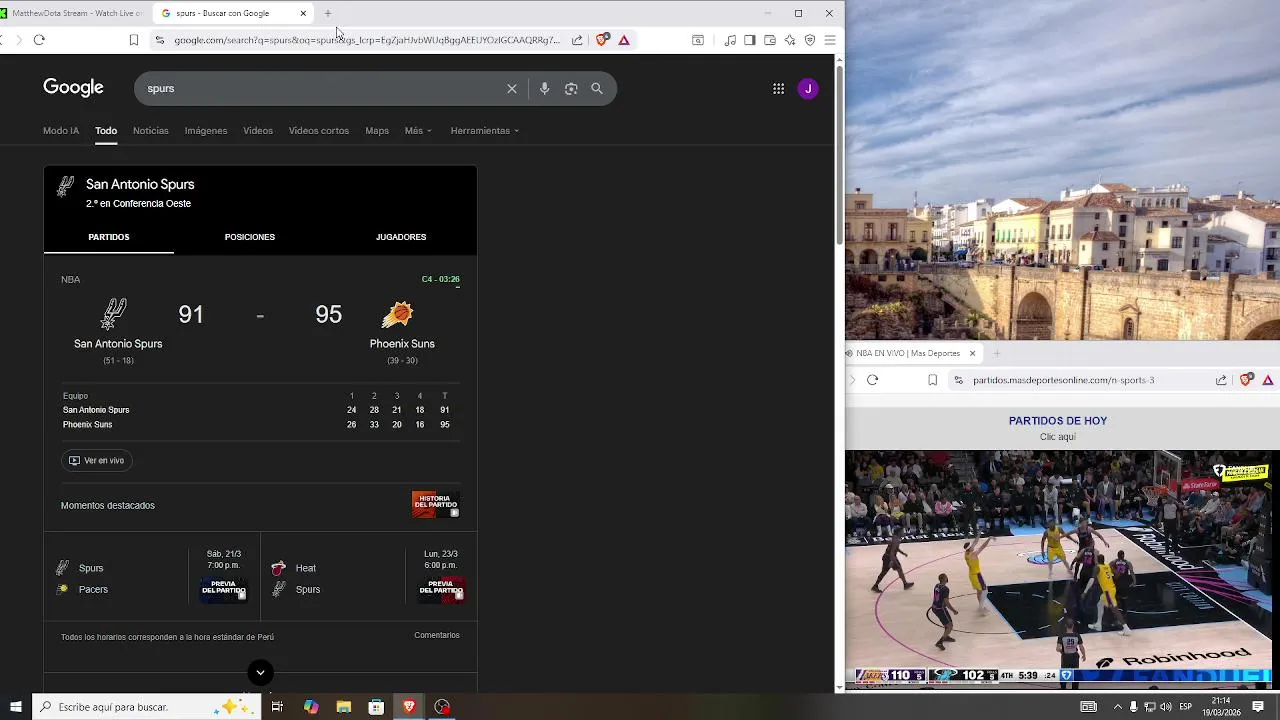Click PARTIDOS DE HOY link
Screen dimensions: 1280x720
[1058, 421]
